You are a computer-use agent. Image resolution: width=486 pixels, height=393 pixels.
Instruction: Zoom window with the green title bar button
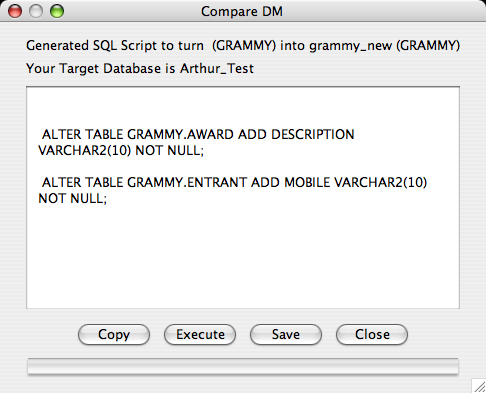57,11
